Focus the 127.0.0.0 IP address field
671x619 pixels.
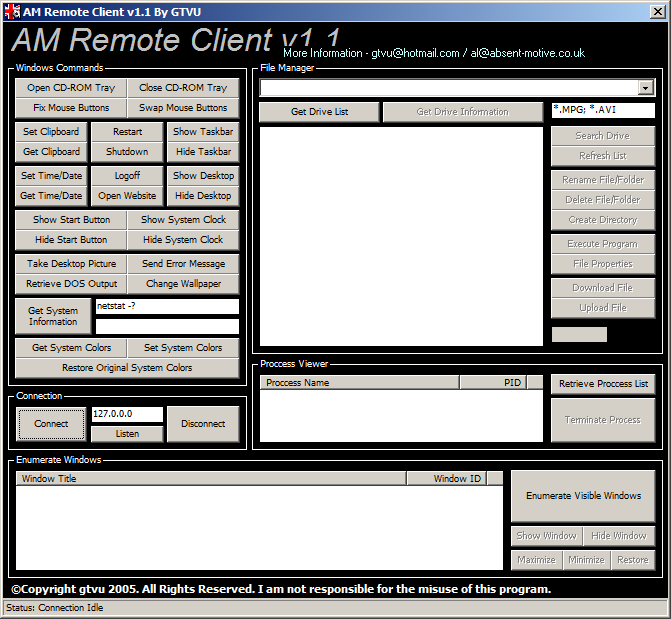click(126, 414)
